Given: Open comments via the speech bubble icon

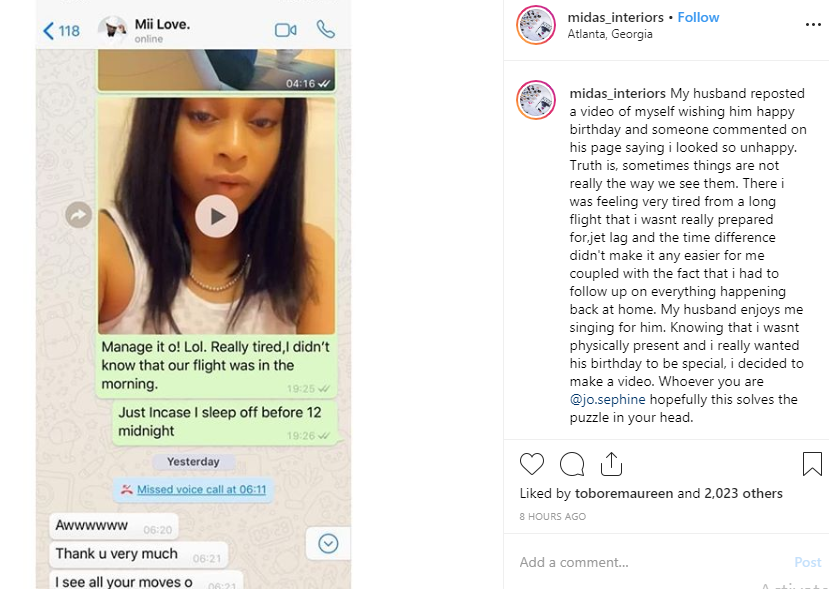Looking at the screenshot, I should (x=572, y=464).
